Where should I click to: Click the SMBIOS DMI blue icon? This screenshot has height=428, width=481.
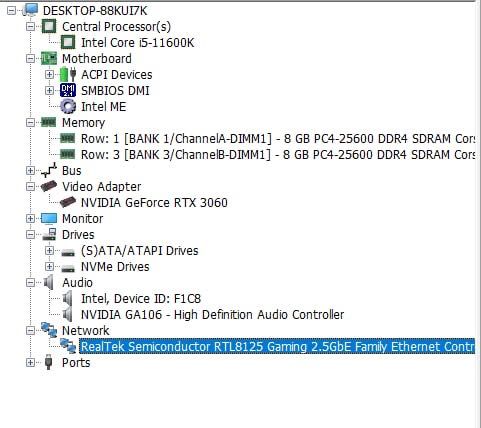68,90
